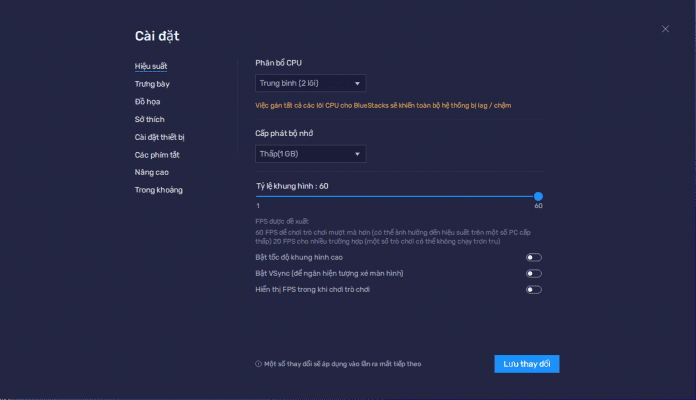
Task: Click the info icon beside the restart notice
Action: coord(258,364)
